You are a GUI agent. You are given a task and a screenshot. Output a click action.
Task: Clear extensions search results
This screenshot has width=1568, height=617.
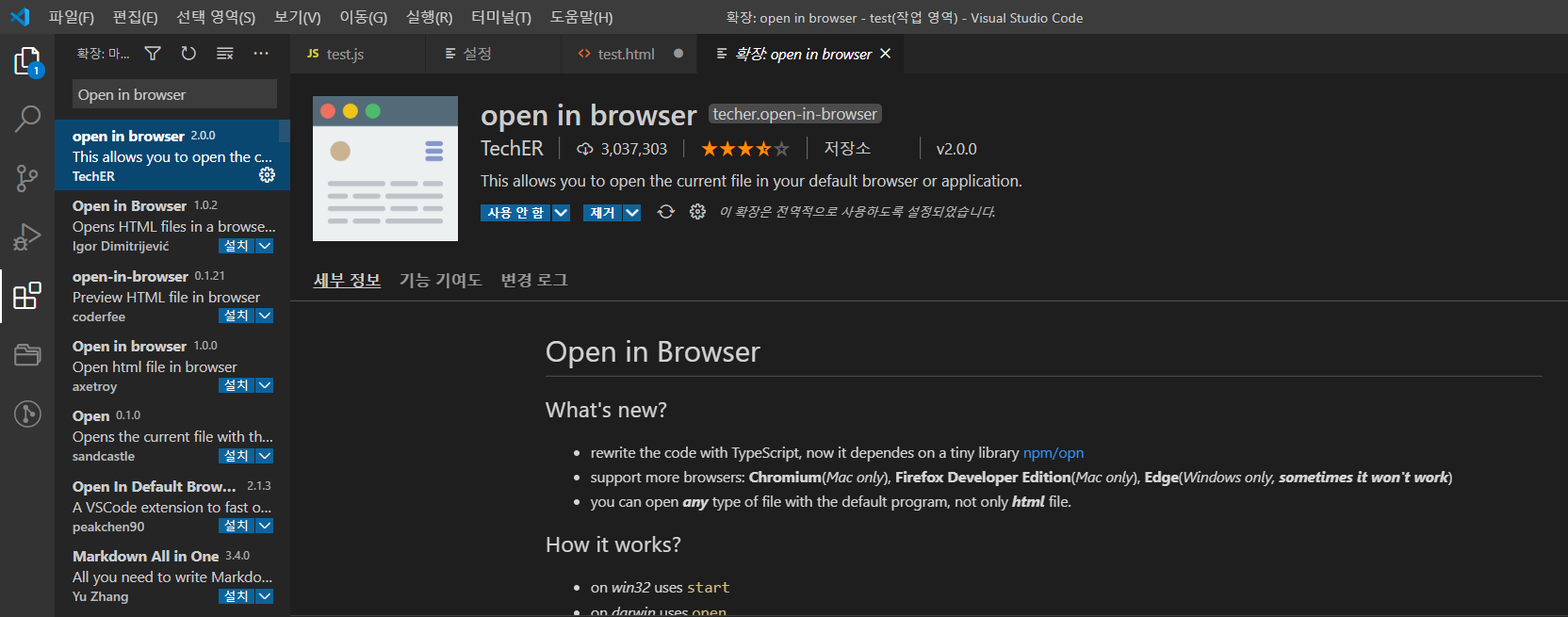point(224,54)
